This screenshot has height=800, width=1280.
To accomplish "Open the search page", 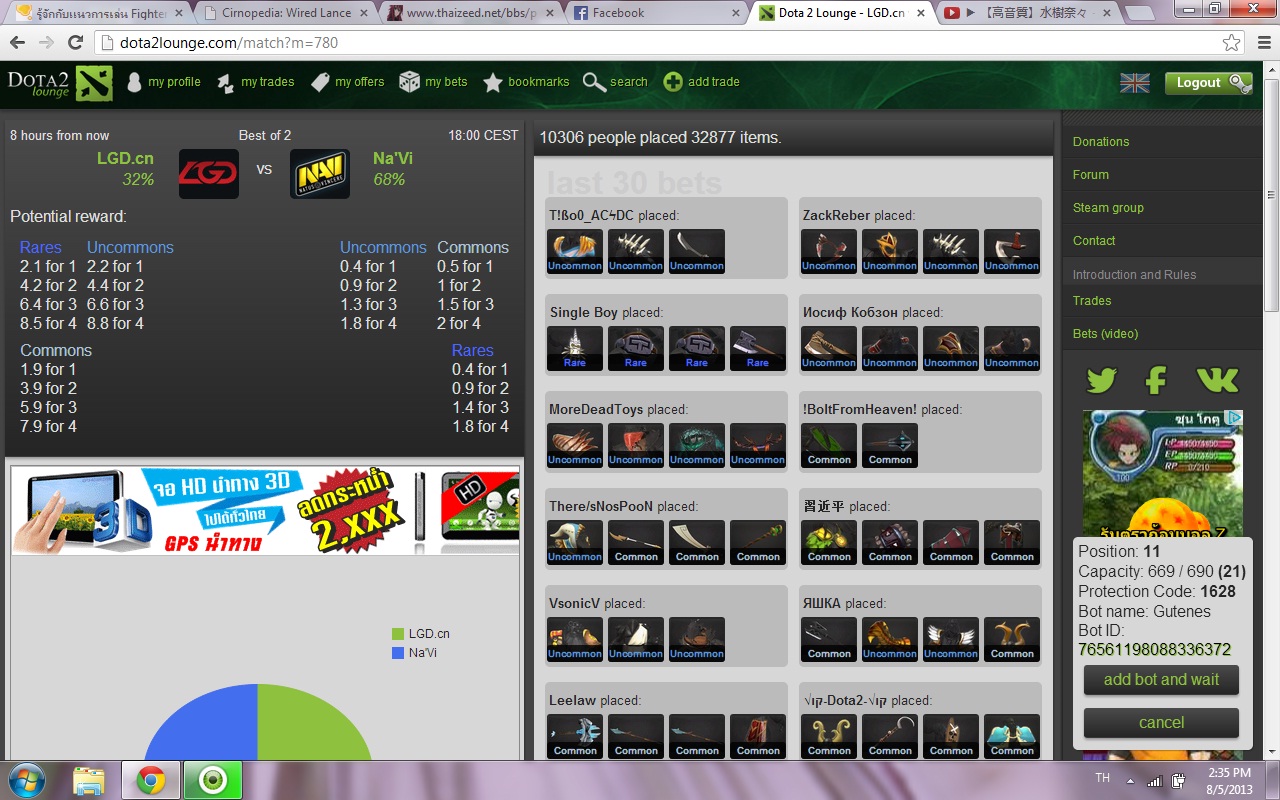I will 615,82.
